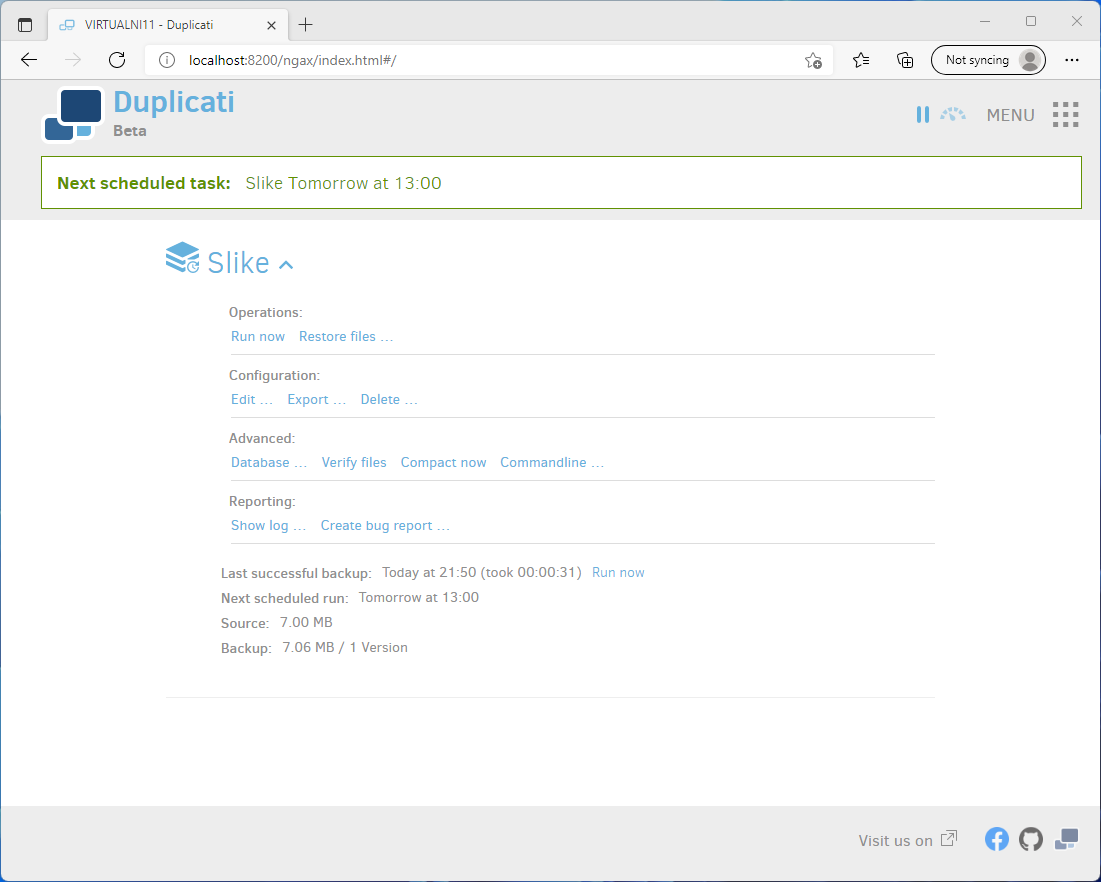Click the Slike backup title
Viewport: 1101px width, 882px height.
click(238, 263)
